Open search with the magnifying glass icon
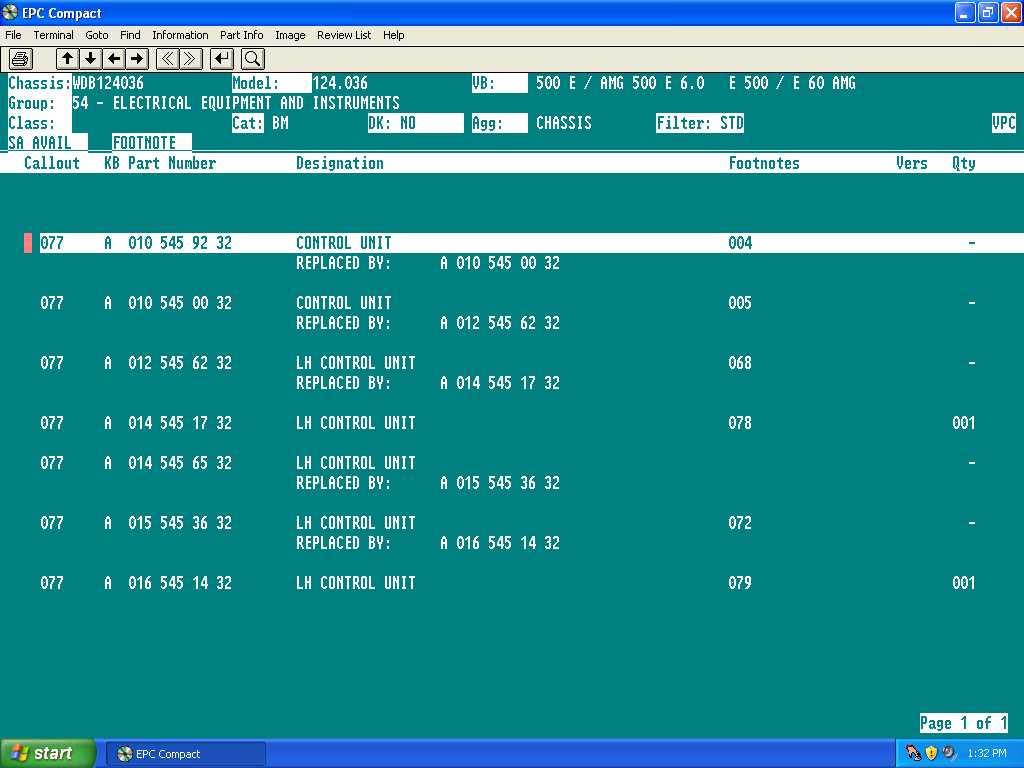Screen dimensions: 1024x768 pyautogui.click(x=252, y=58)
